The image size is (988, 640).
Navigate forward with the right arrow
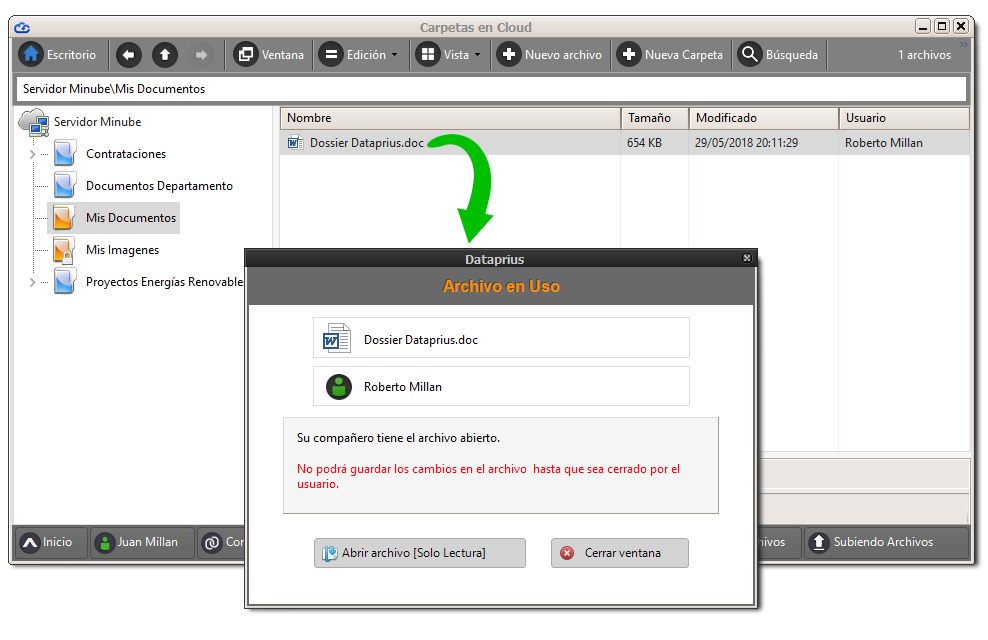click(201, 55)
